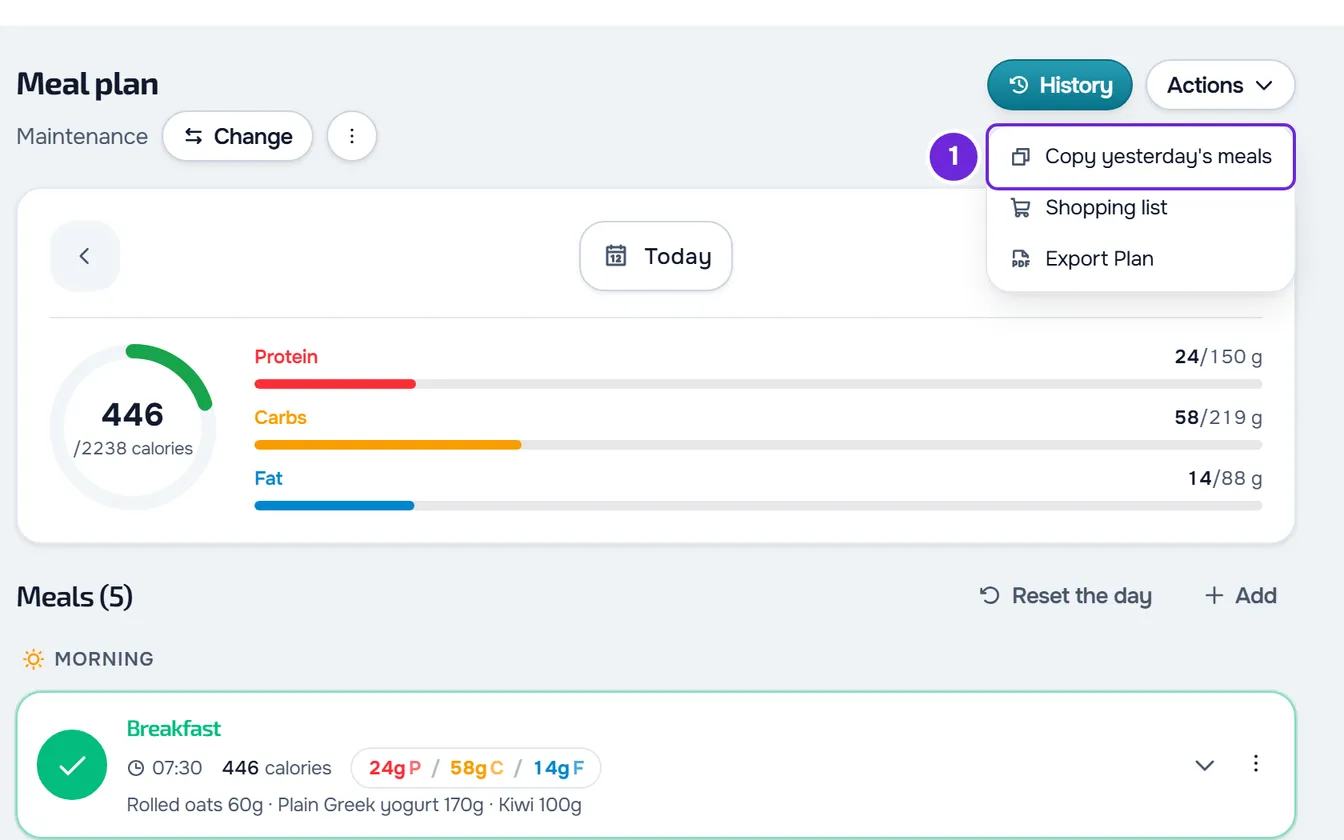
Task: Open the Shopping list
Action: (x=1141, y=207)
